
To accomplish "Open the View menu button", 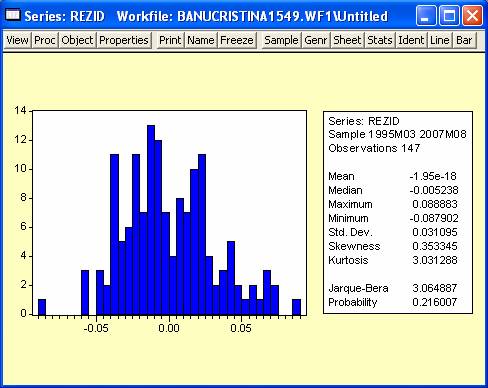I will (x=18, y=40).
